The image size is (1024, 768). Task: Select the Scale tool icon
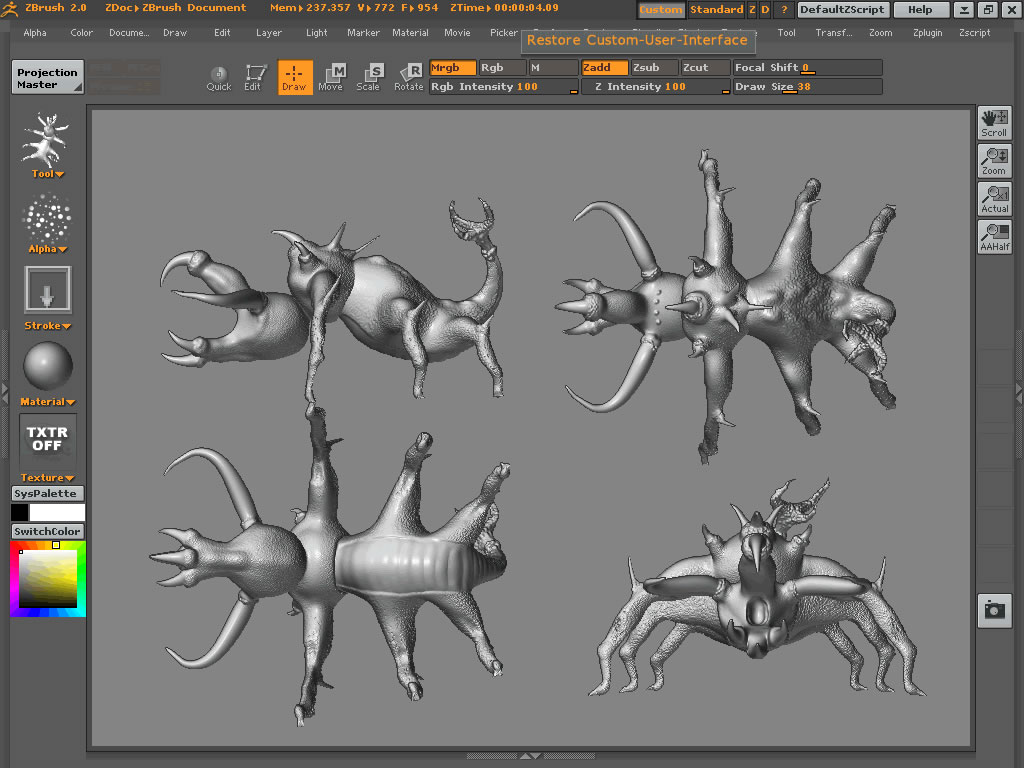pyautogui.click(x=369, y=76)
